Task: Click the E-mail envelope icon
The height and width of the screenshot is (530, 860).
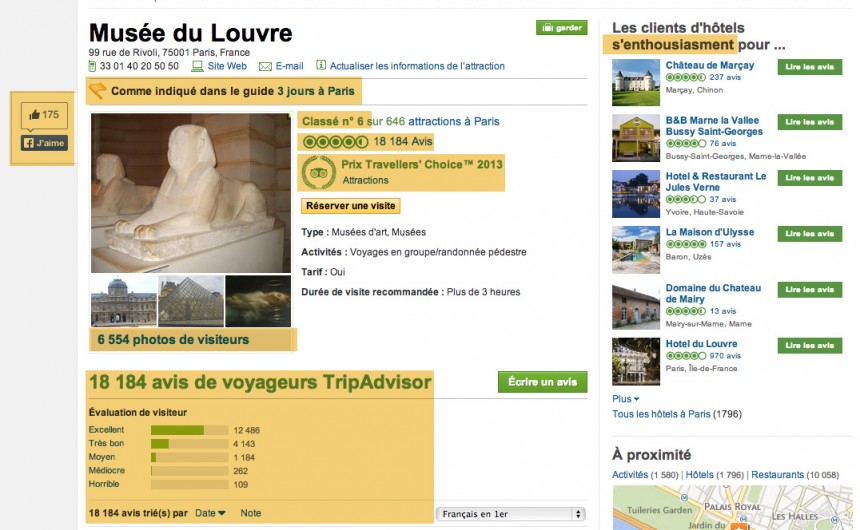Action: point(265,66)
